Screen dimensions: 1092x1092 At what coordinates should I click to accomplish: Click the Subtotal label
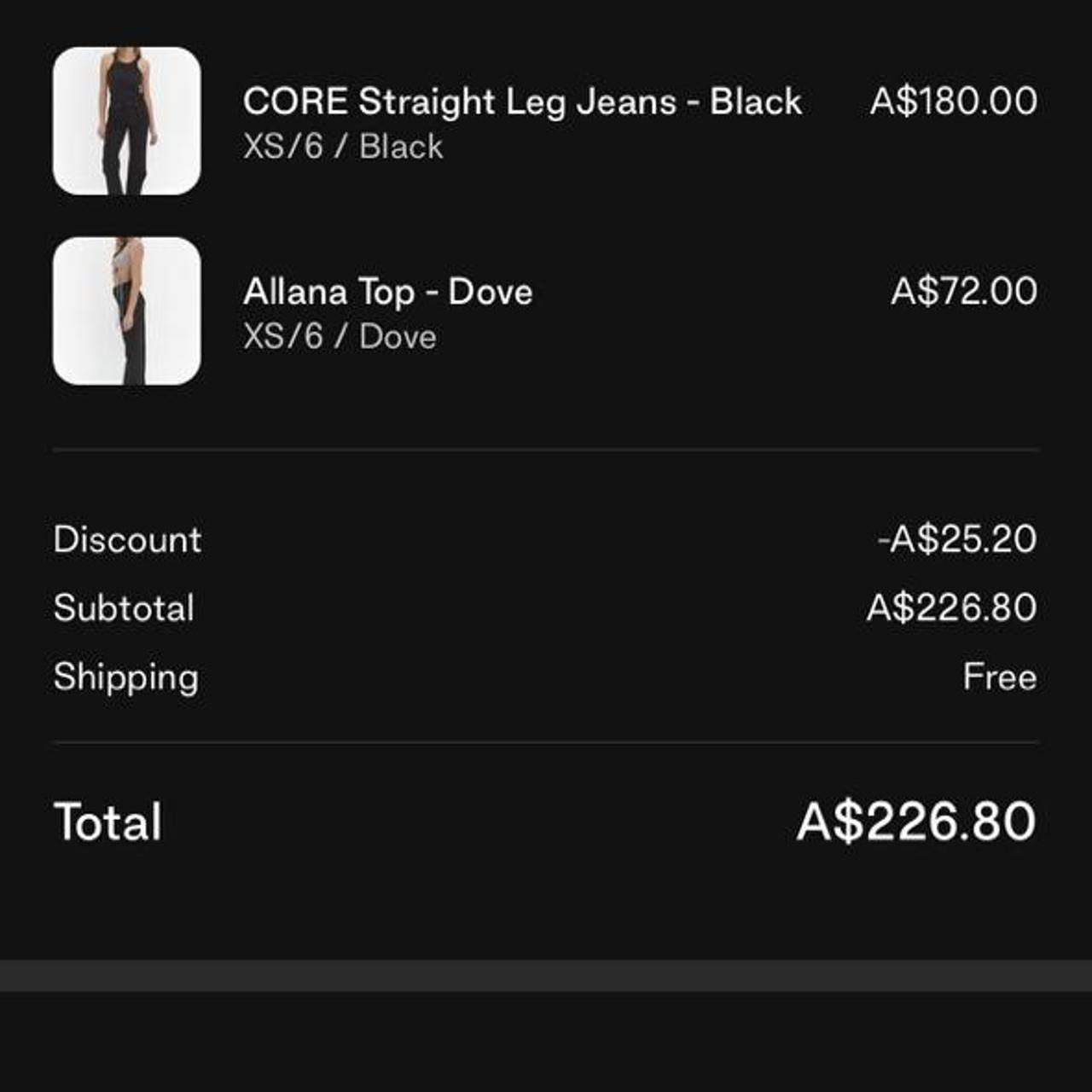click(125, 607)
